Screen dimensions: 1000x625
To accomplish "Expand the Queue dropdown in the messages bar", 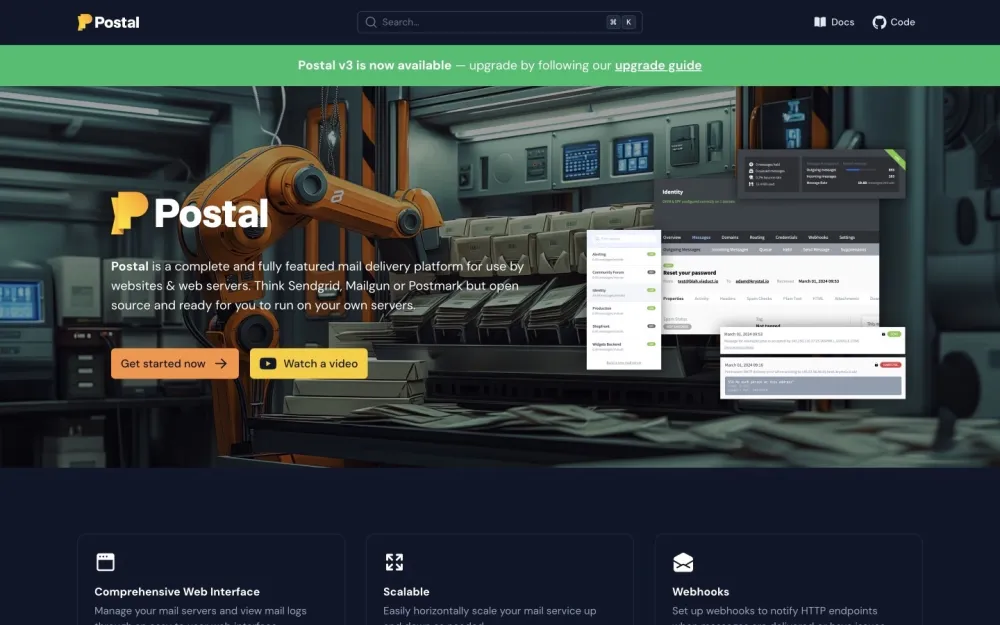I will [766, 249].
